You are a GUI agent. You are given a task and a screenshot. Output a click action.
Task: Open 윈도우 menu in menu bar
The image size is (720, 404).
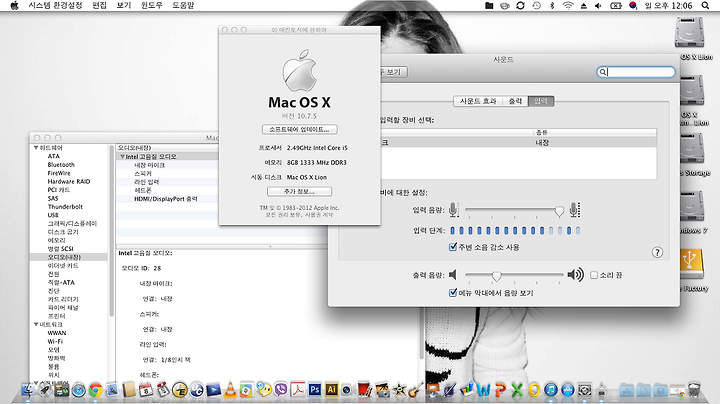click(152, 6)
